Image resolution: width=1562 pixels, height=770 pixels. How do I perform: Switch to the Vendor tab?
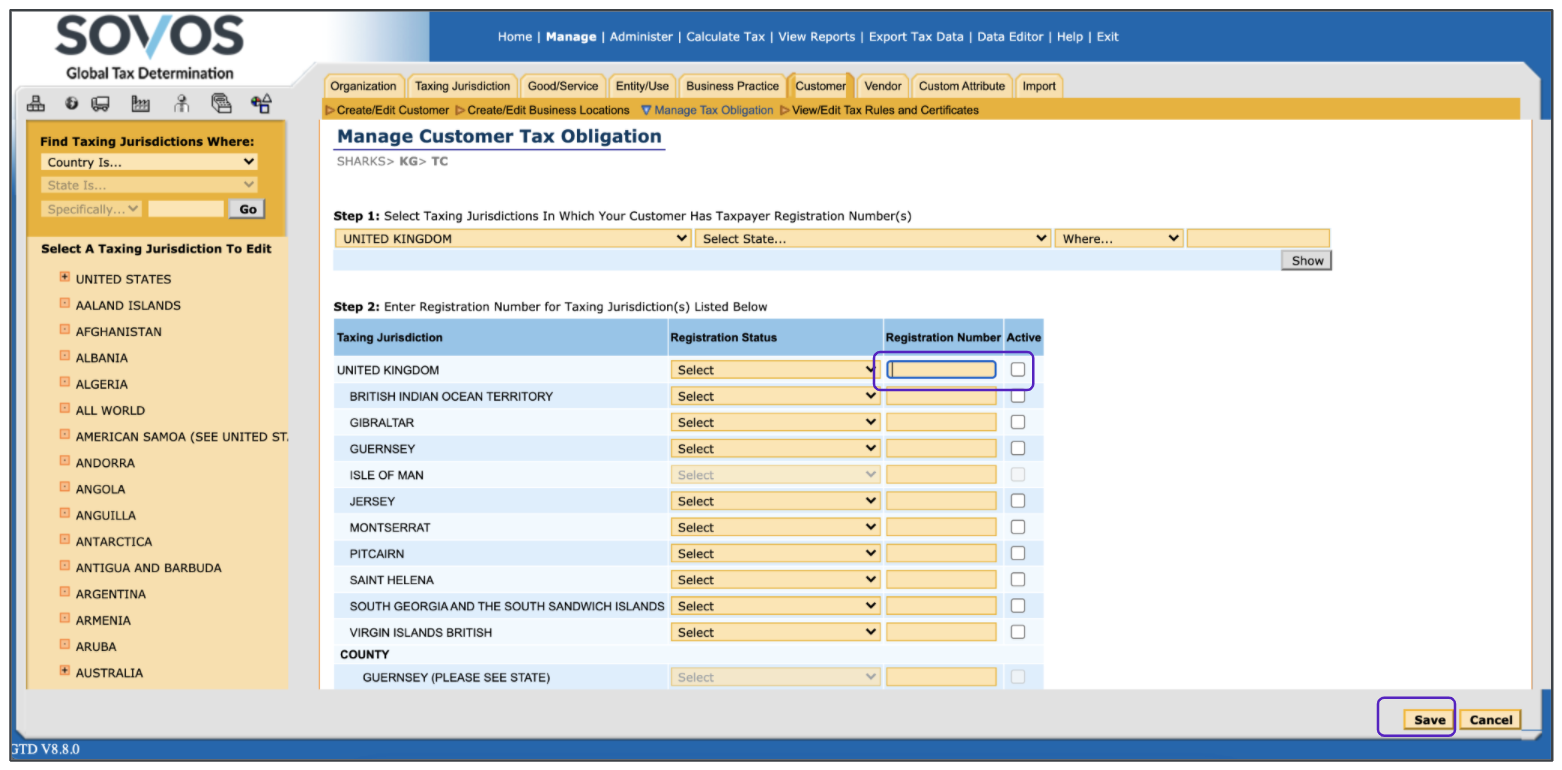click(883, 86)
